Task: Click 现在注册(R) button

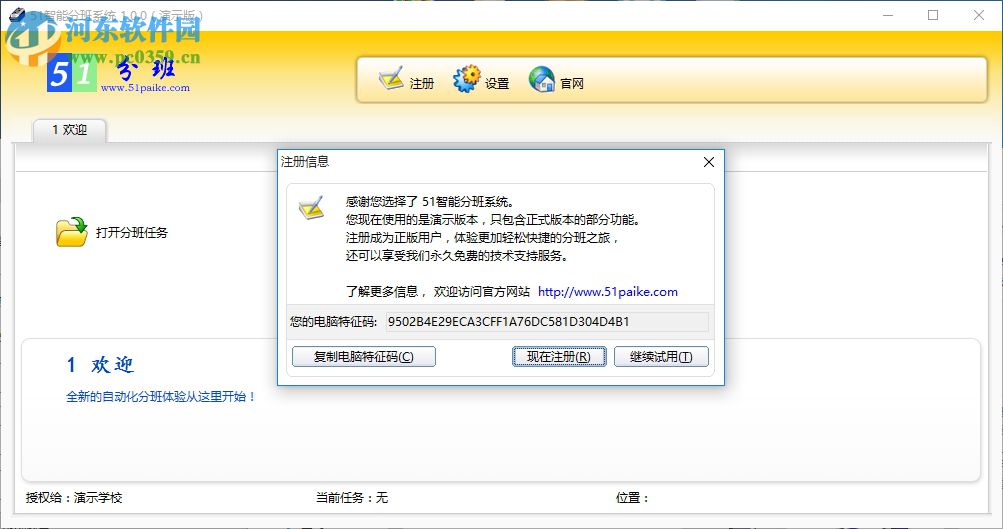Action: pos(559,356)
